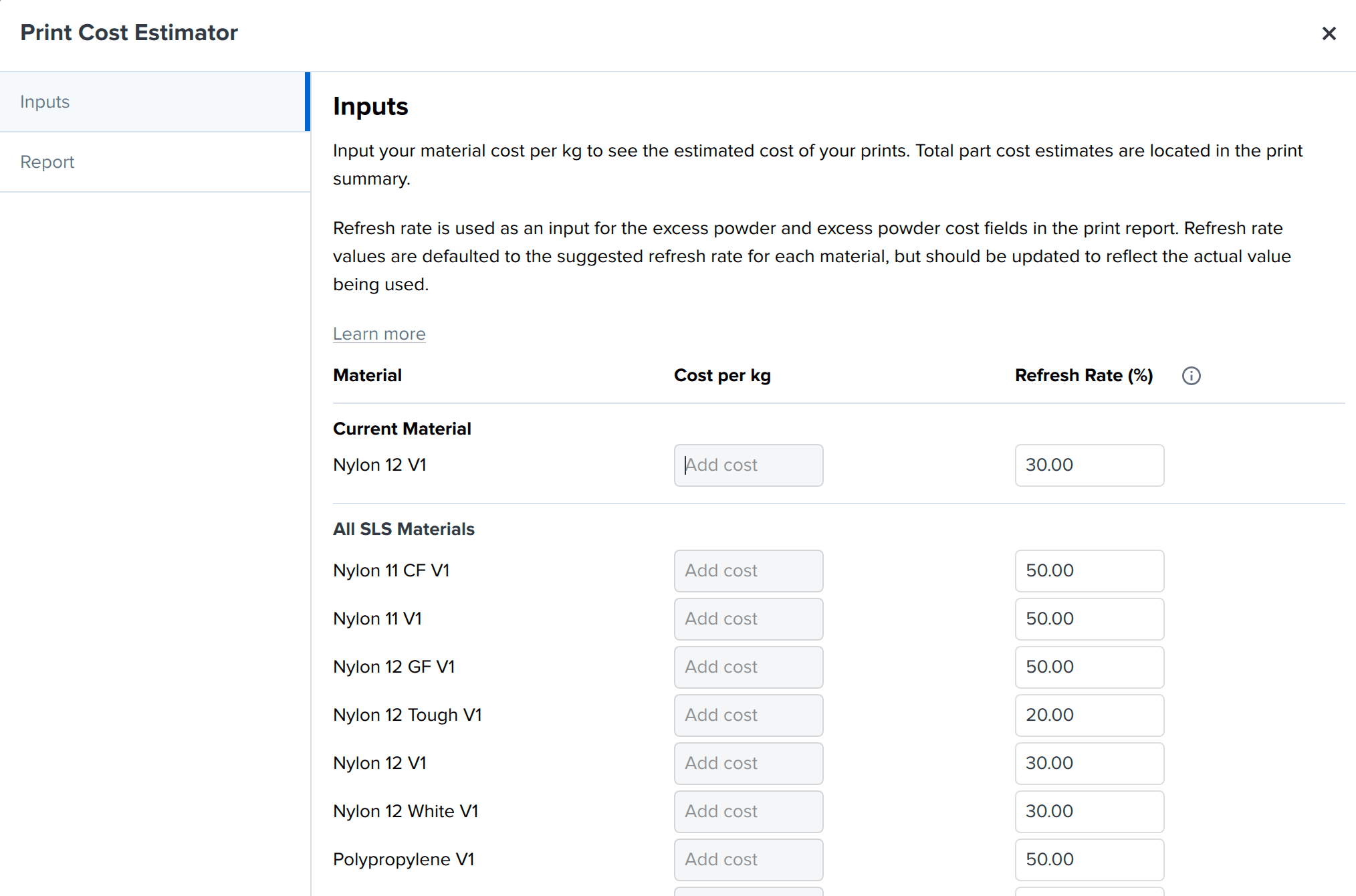Switch to the Report tab
The width and height of the screenshot is (1356, 896).
click(155, 162)
